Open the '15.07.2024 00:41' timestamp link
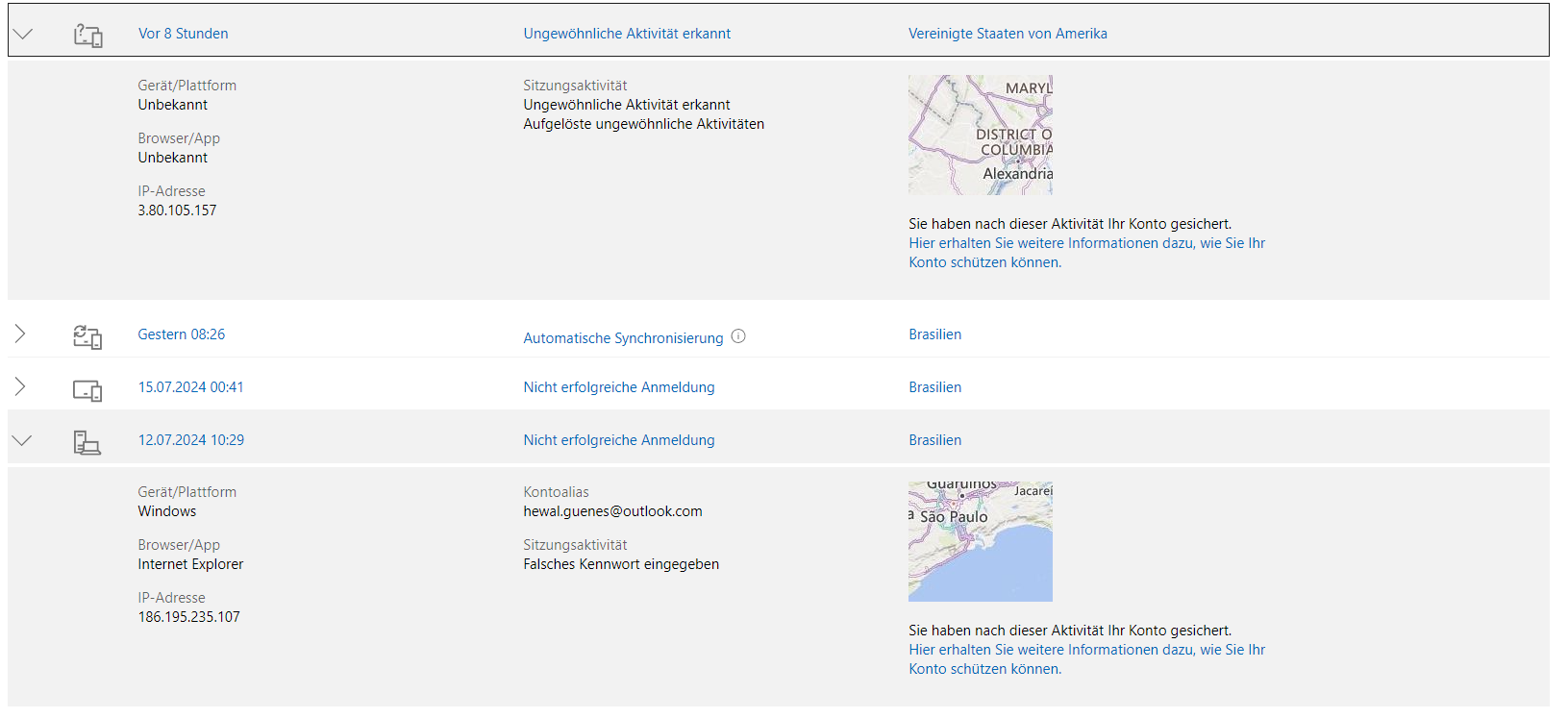Image resolution: width=1568 pixels, height=718 pixels. [x=190, y=387]
